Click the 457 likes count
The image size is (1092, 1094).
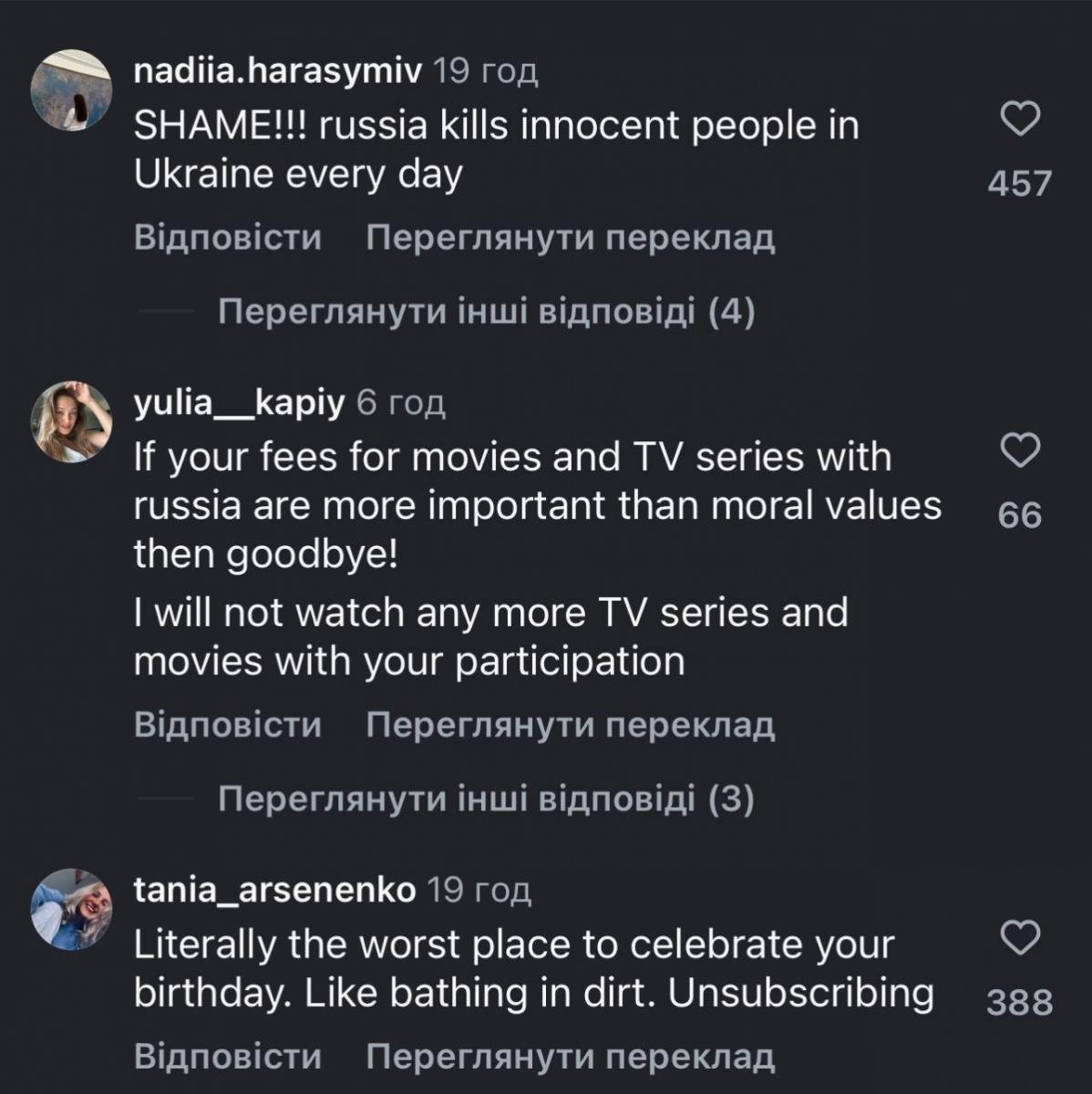click(1020, 183)
